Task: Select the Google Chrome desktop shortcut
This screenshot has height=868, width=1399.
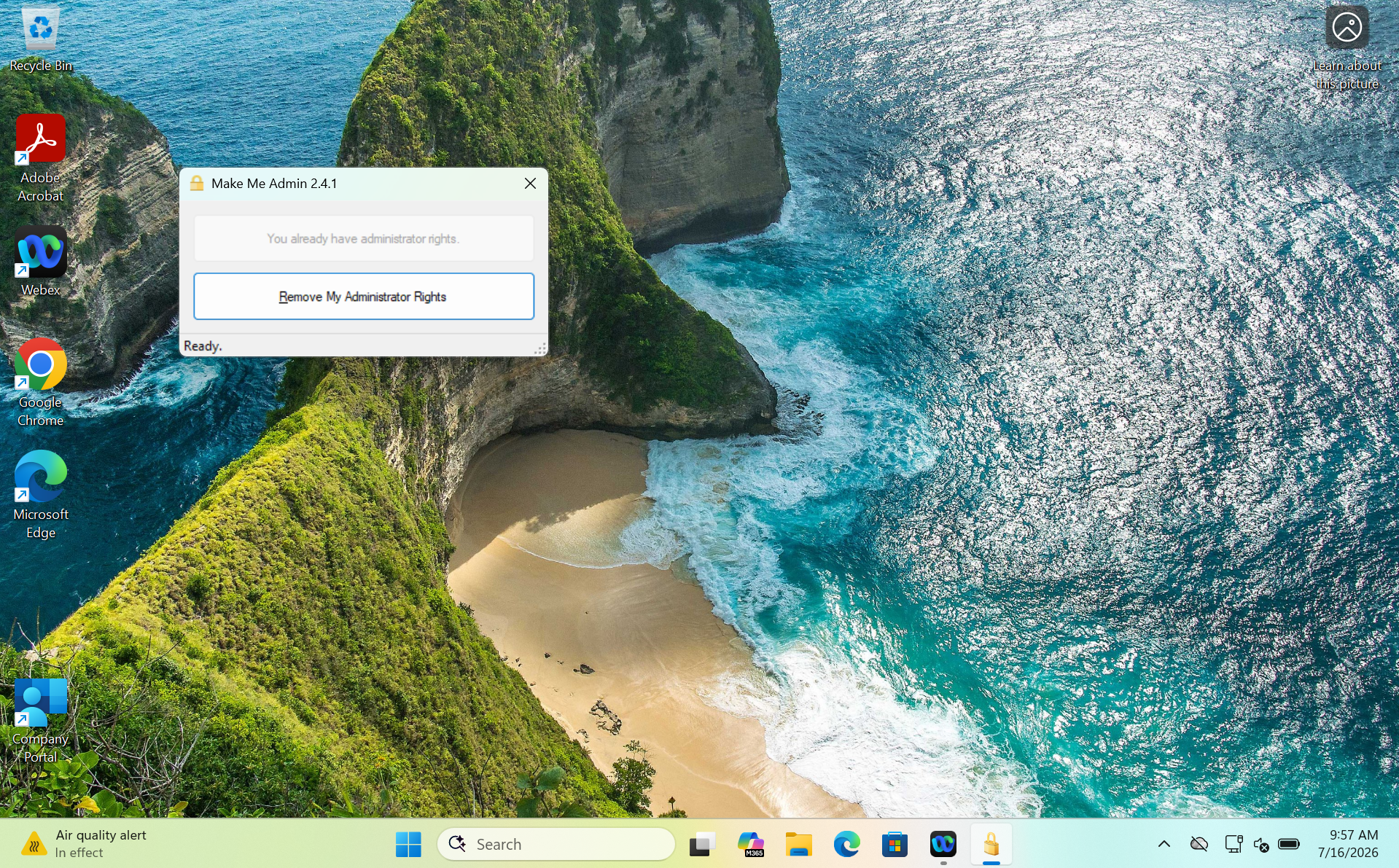Action: [x=41, y=383]
